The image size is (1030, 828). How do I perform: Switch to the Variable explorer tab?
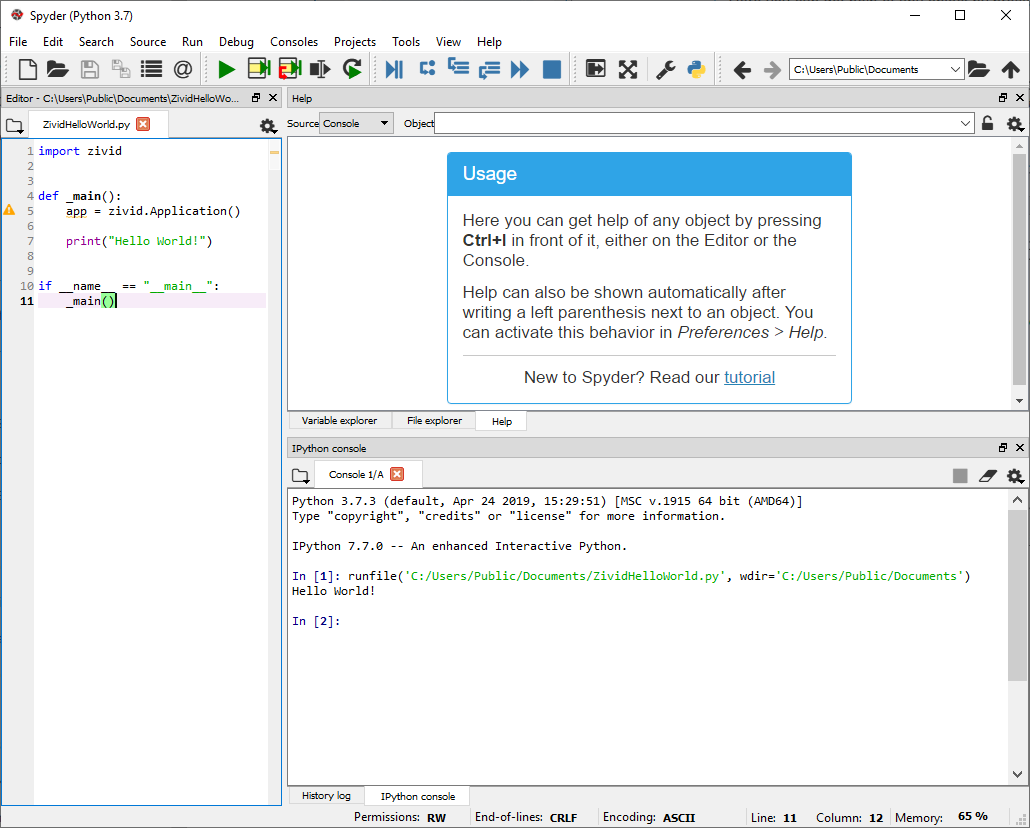click(x=339, y=420)
